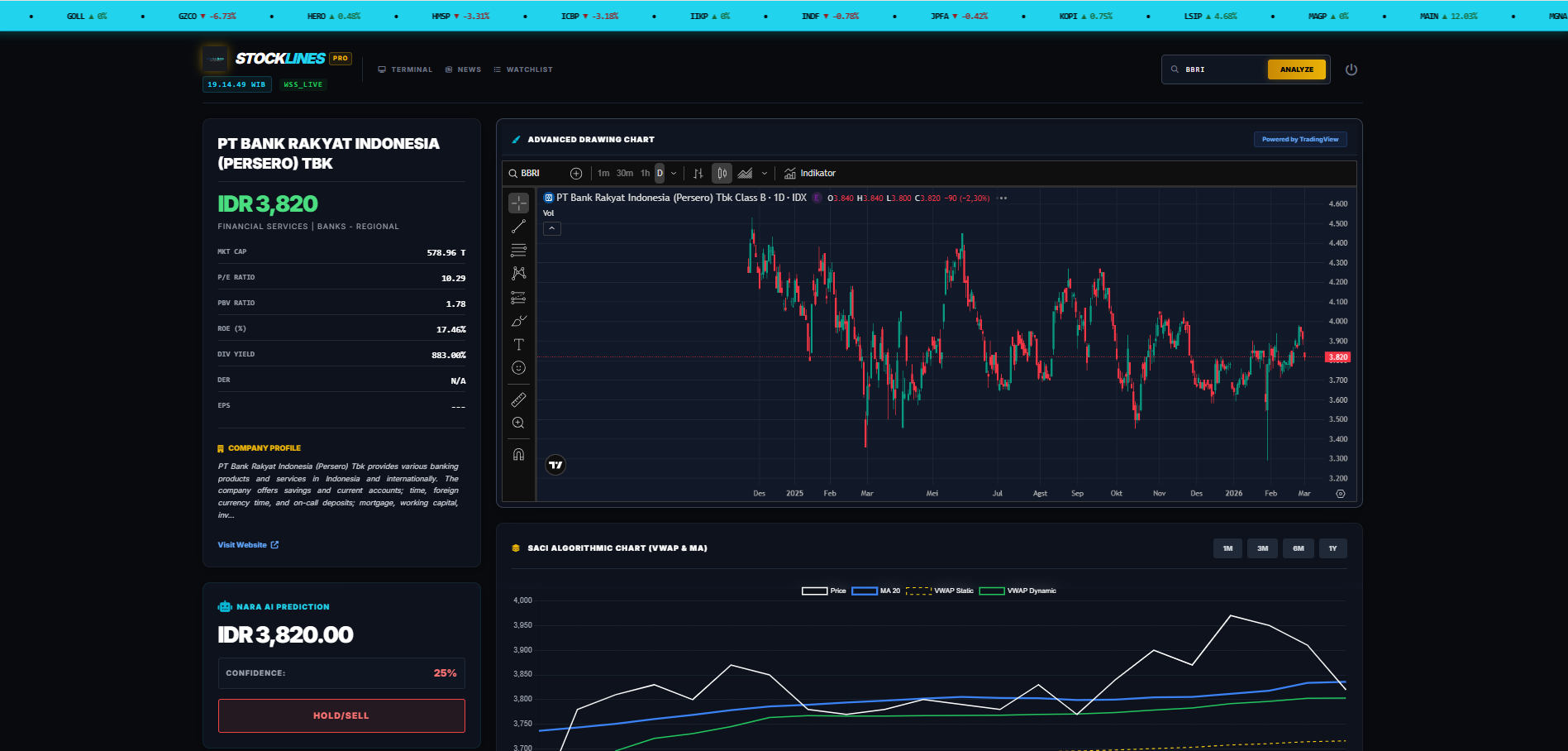The image size is (1568, 751).
Task: Click the zoom in magnifier tool
Action: click(518, 423)
